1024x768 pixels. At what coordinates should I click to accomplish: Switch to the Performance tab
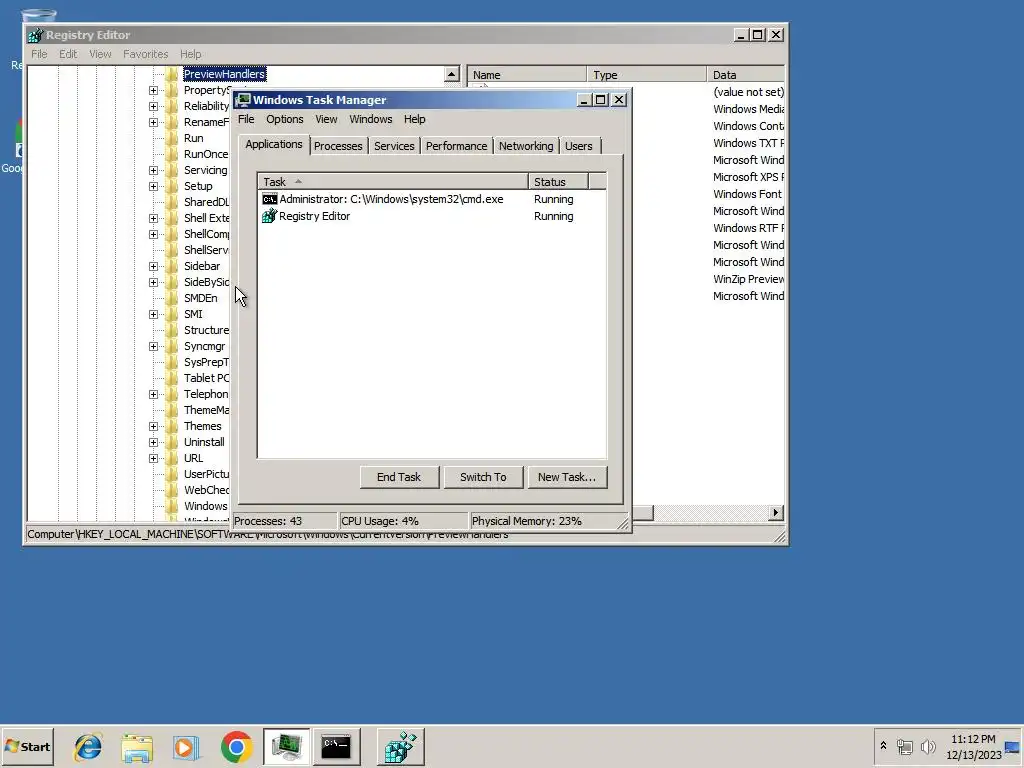456,146
